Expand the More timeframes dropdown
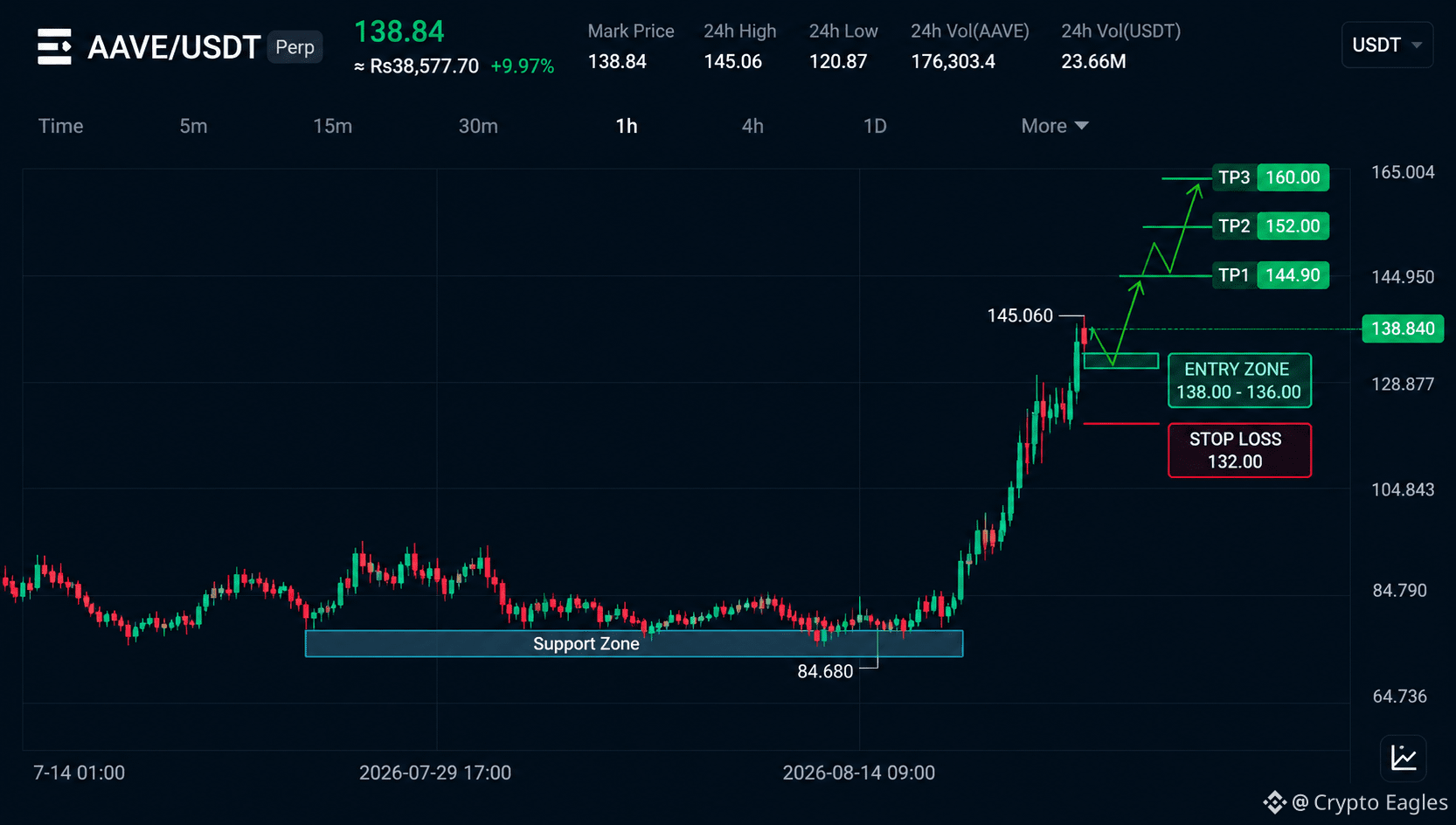 (x=1055, y=126)
